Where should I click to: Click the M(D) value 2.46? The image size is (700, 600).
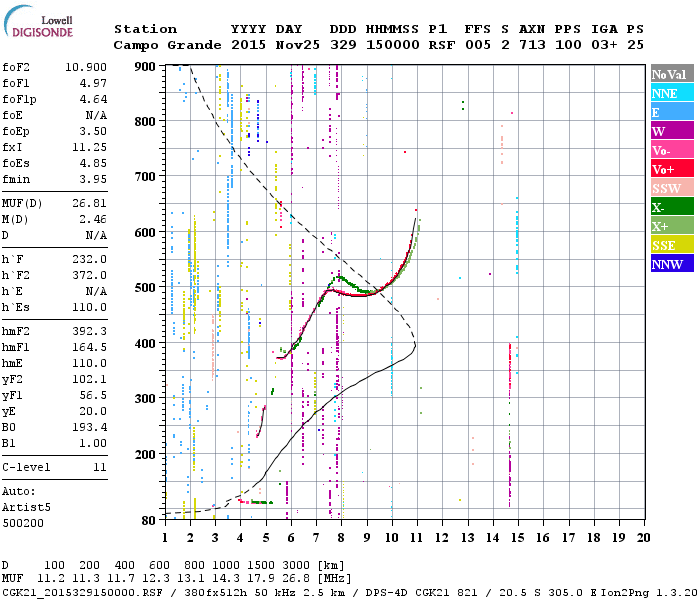tap(93, 220)
